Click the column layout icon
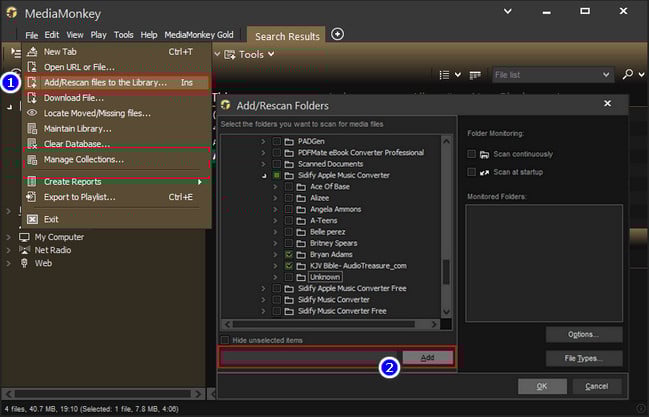The image size is (649, 417). tap(475, 75)
